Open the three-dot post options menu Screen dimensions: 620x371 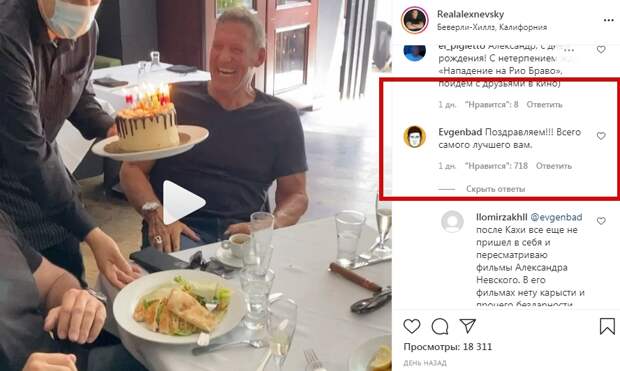tap(609, 20)
